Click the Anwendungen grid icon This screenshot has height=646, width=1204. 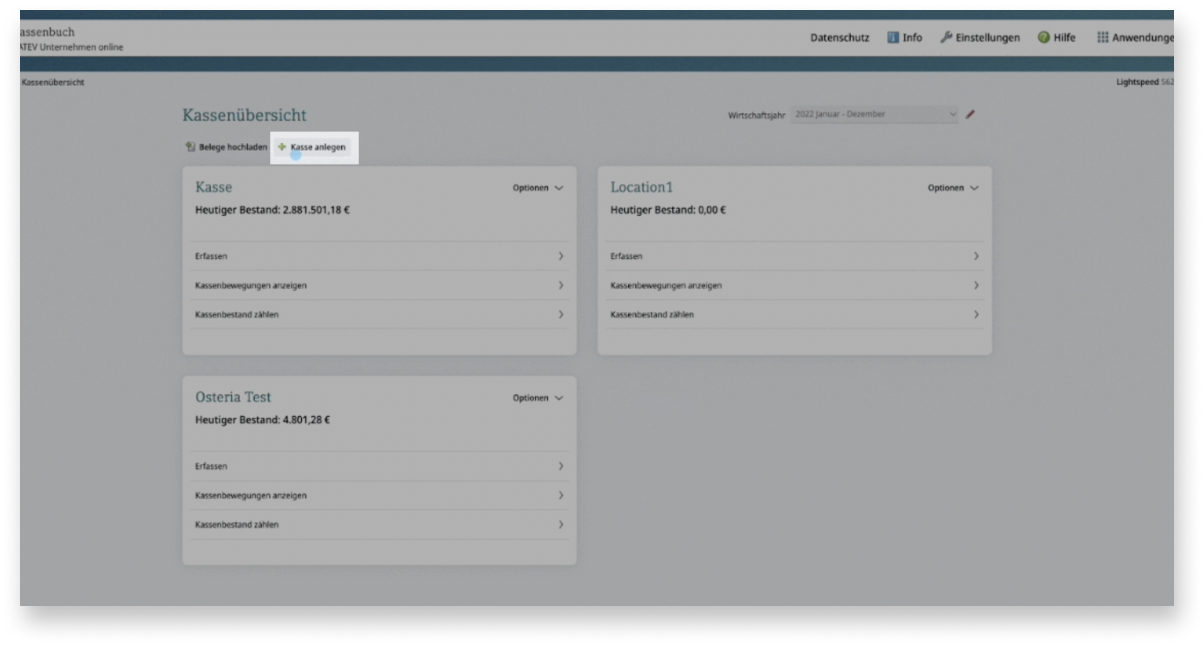1103,37
